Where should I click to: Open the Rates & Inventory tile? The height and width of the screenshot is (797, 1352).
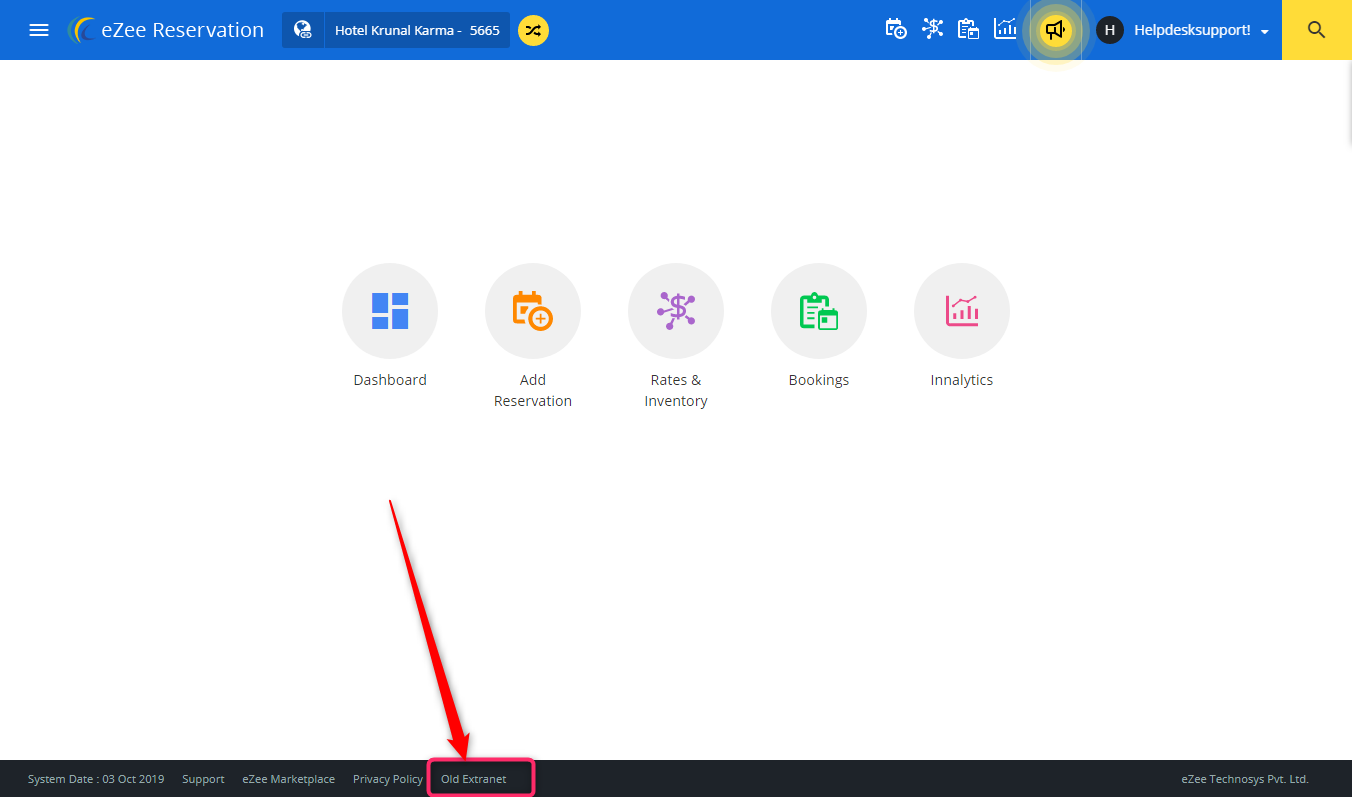676,311
